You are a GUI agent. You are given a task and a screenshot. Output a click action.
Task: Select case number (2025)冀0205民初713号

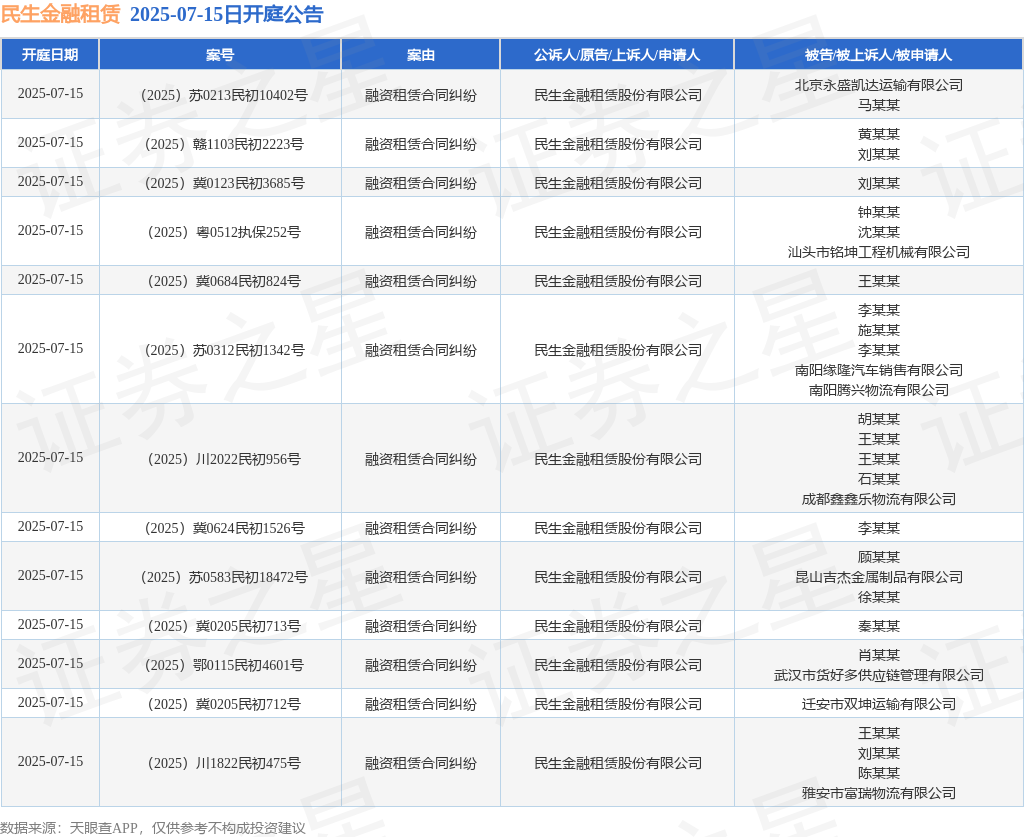coord(224,625)
